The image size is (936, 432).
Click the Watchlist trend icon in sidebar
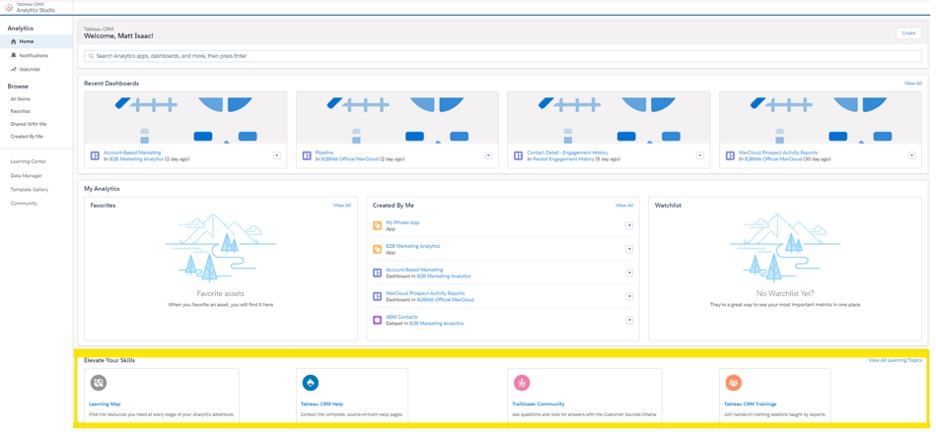14,69
